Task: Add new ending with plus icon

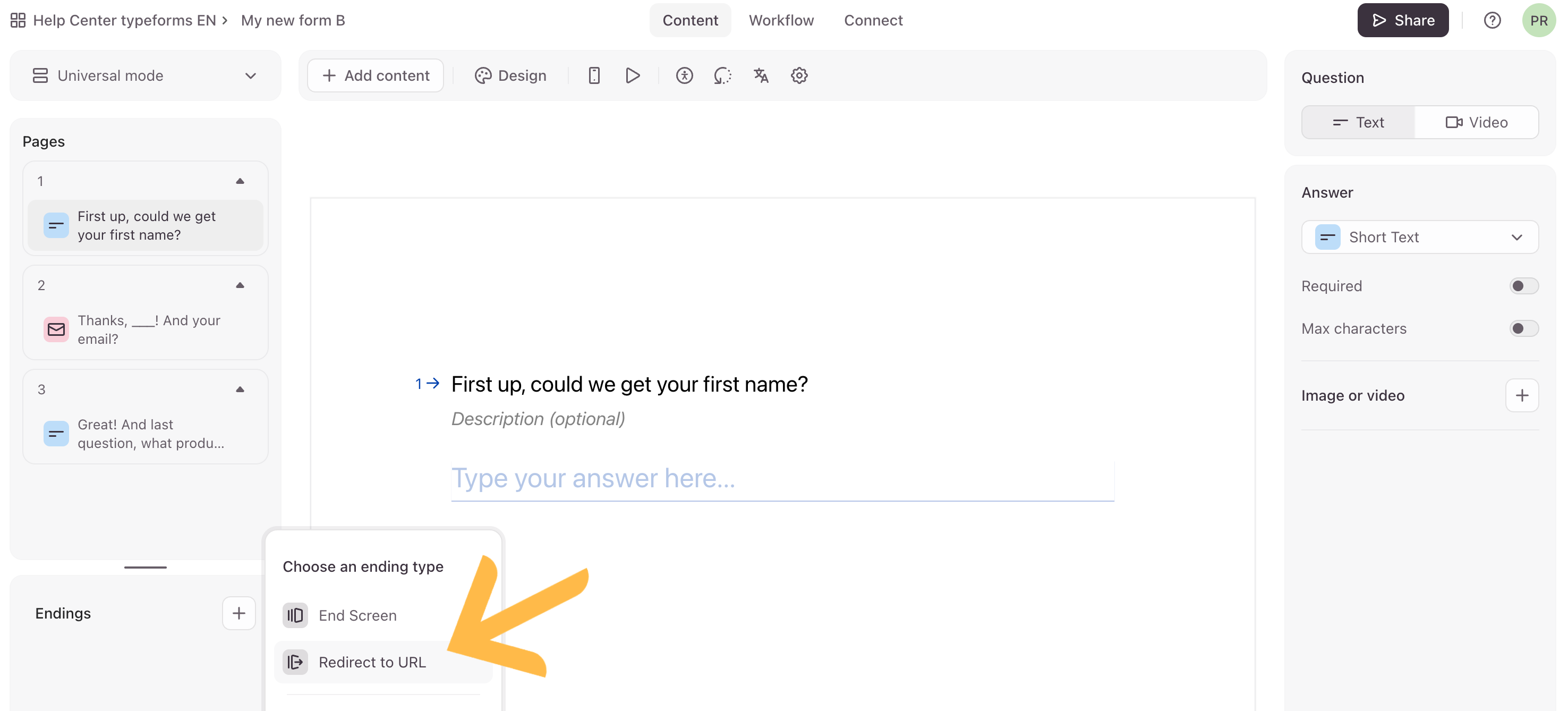Action: [238, 613]
